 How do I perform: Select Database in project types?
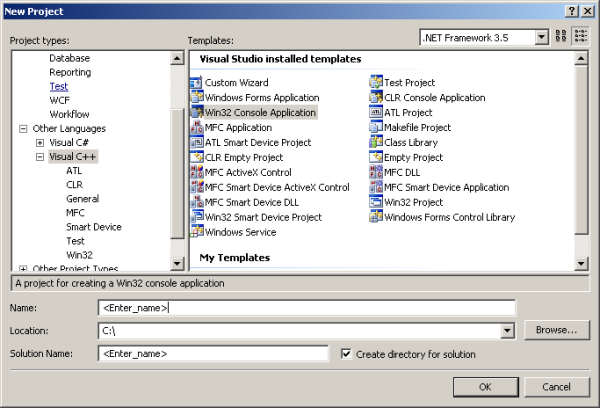(x=70, y=58)
